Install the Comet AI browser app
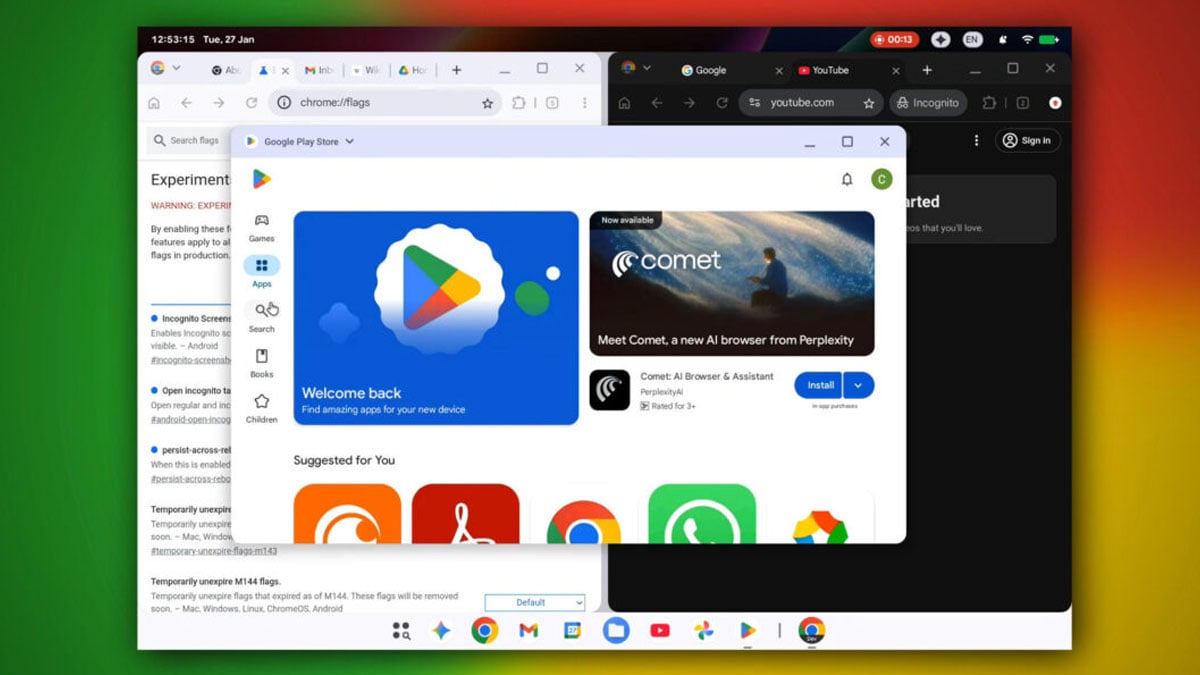Viewport: 1200px width, 675px height. (819, 385)
